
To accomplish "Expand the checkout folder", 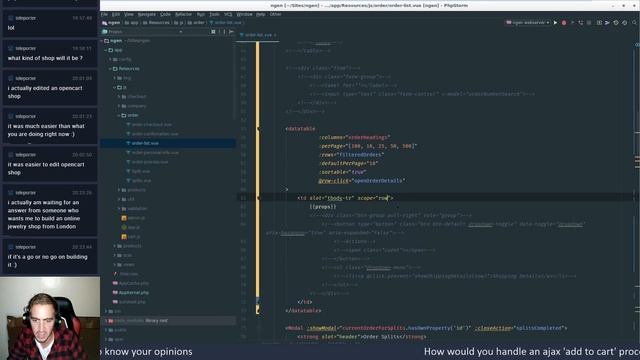I will click(x=119, y=97).
